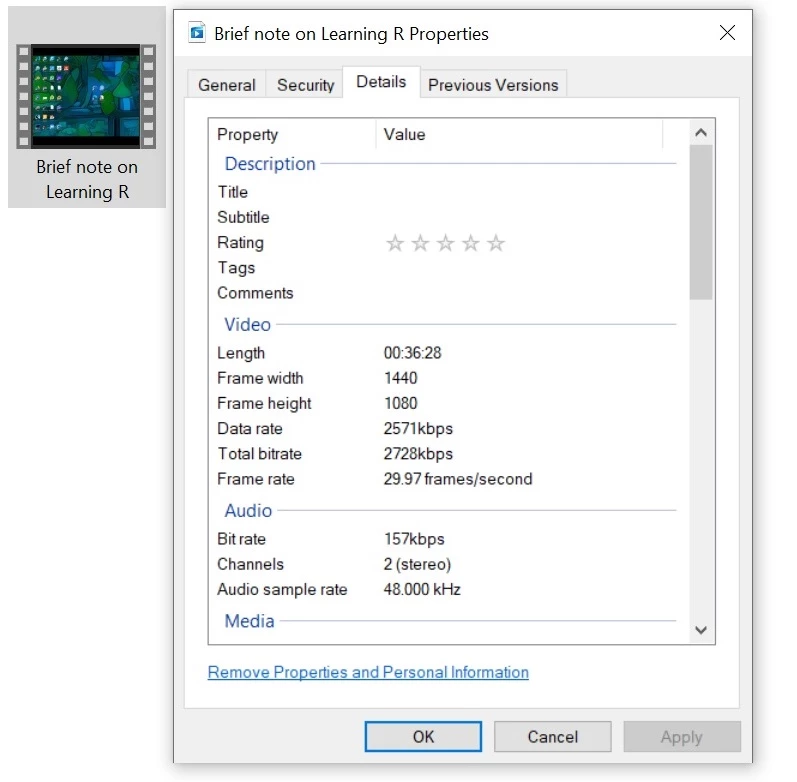This screenshot has width=797, height=782.
Task: Select the video file thumbnail icon
Action: pos(86,96)
